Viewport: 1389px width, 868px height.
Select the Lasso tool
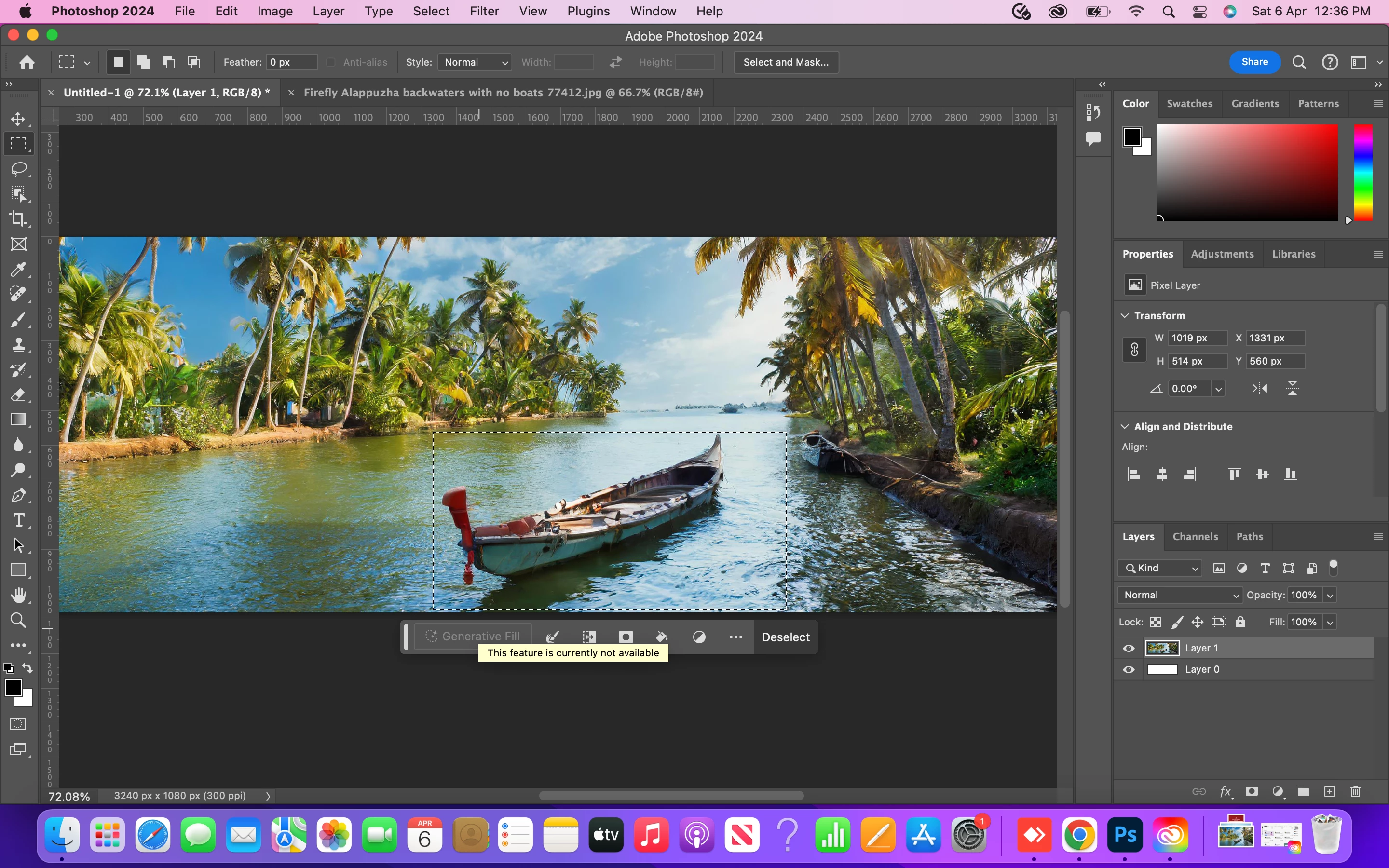(x=18, y=169)
